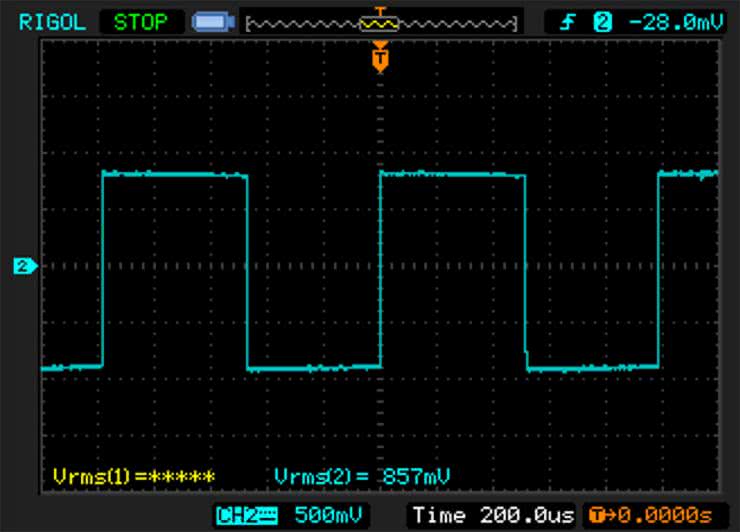The image size is (740, 532).
Task: Select the 0.0000s trigger offset value
Action: coord(661,515)
